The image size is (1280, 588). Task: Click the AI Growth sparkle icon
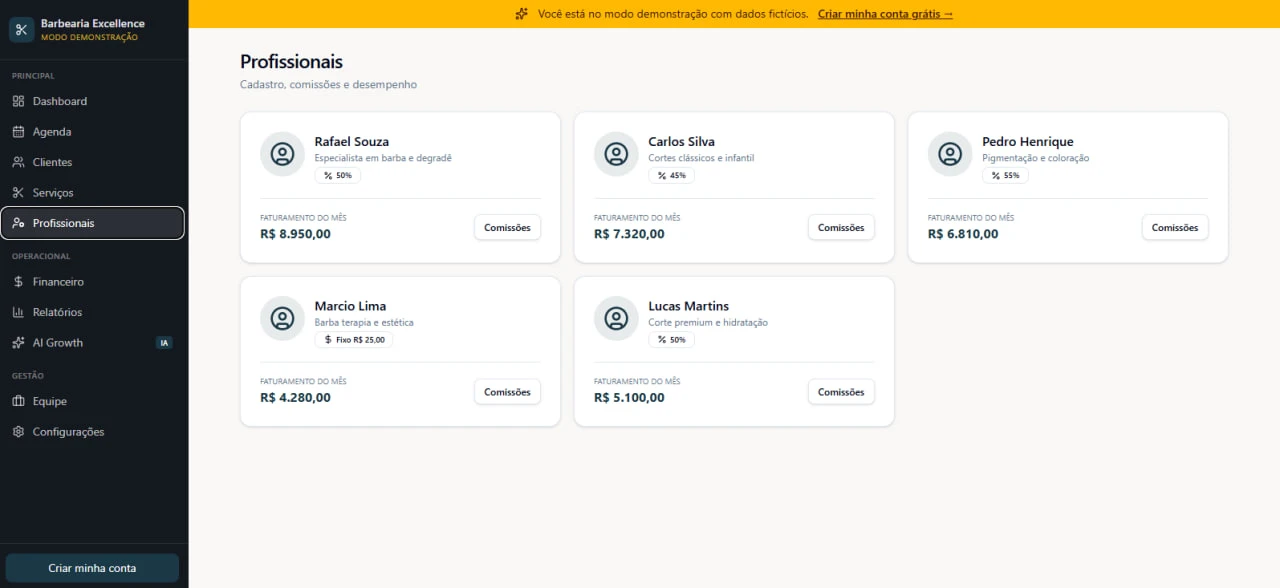[x=18, y=342]
